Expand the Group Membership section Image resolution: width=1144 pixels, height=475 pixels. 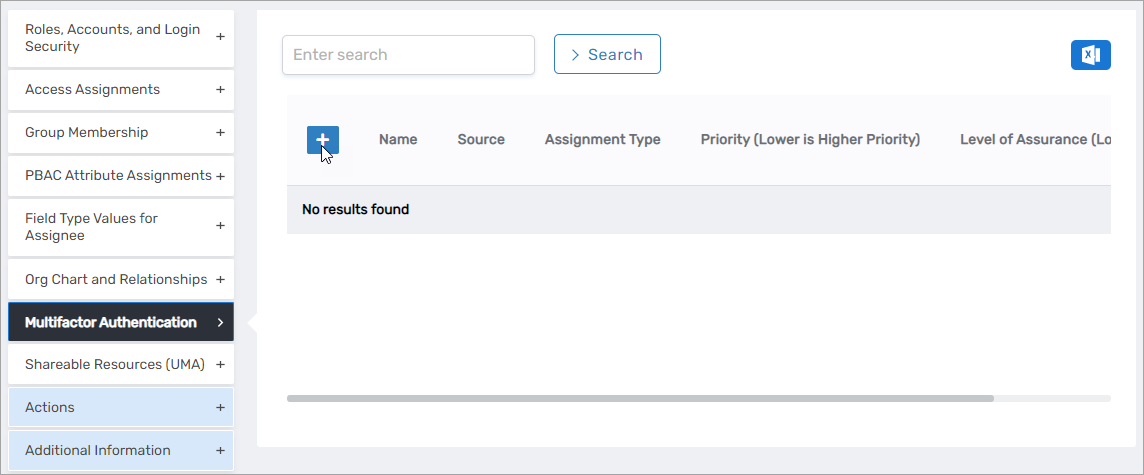(x=120, y=133)
